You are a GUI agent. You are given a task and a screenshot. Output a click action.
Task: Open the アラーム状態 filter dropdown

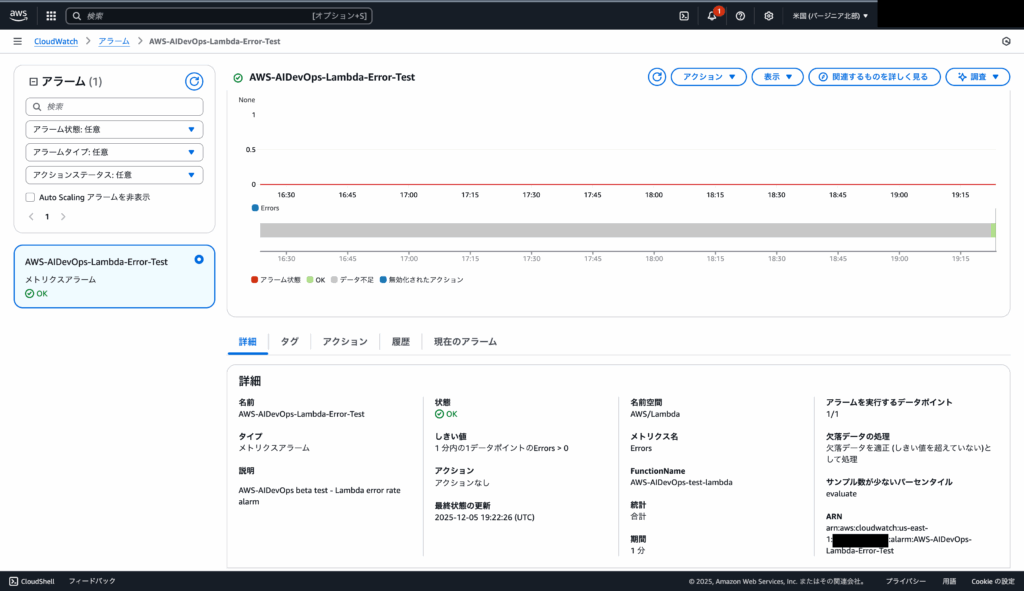click(114, 129)
